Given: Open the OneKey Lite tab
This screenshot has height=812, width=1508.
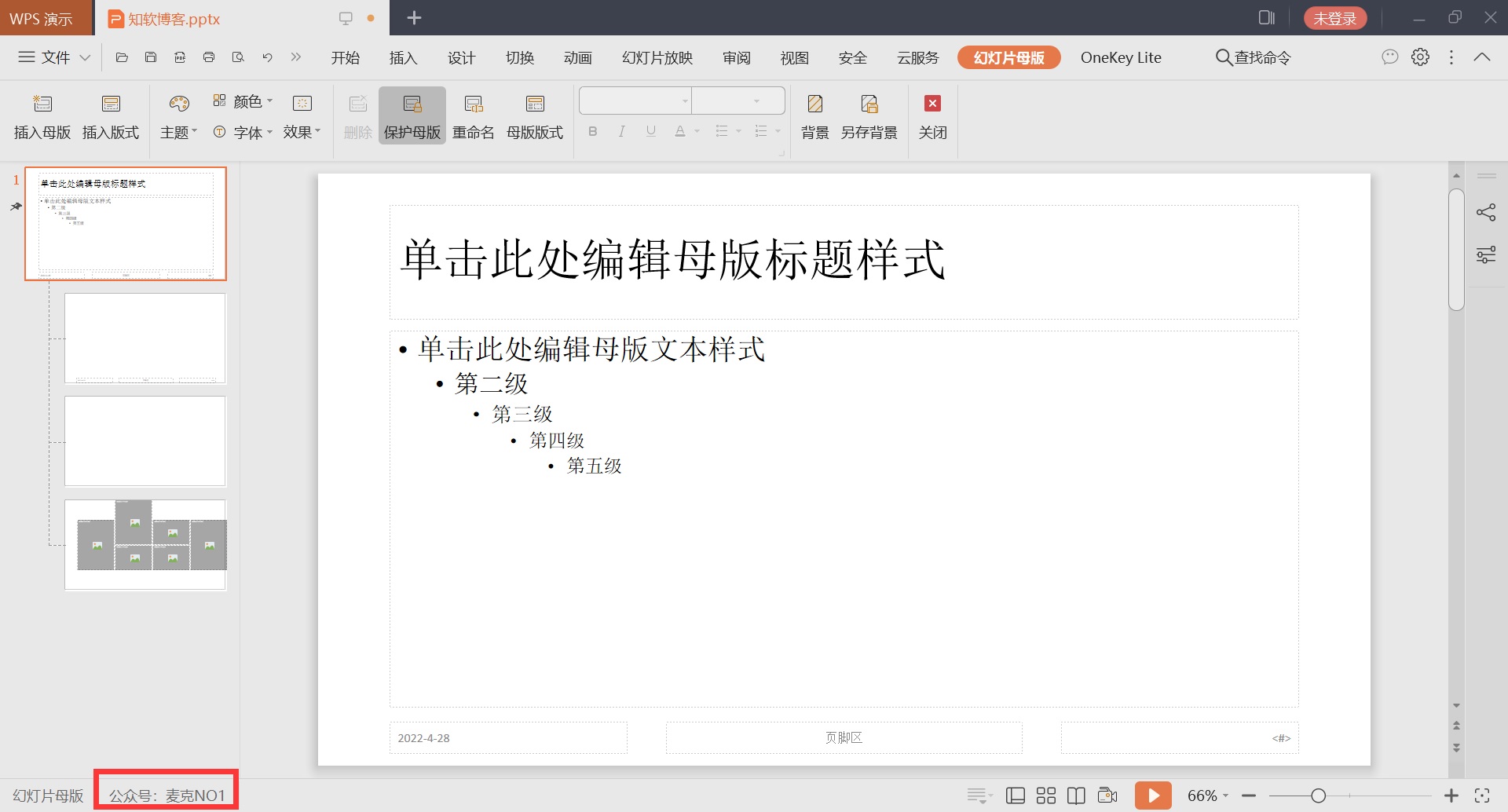Looking at the screenshot, I should (x=1121, y=57).
